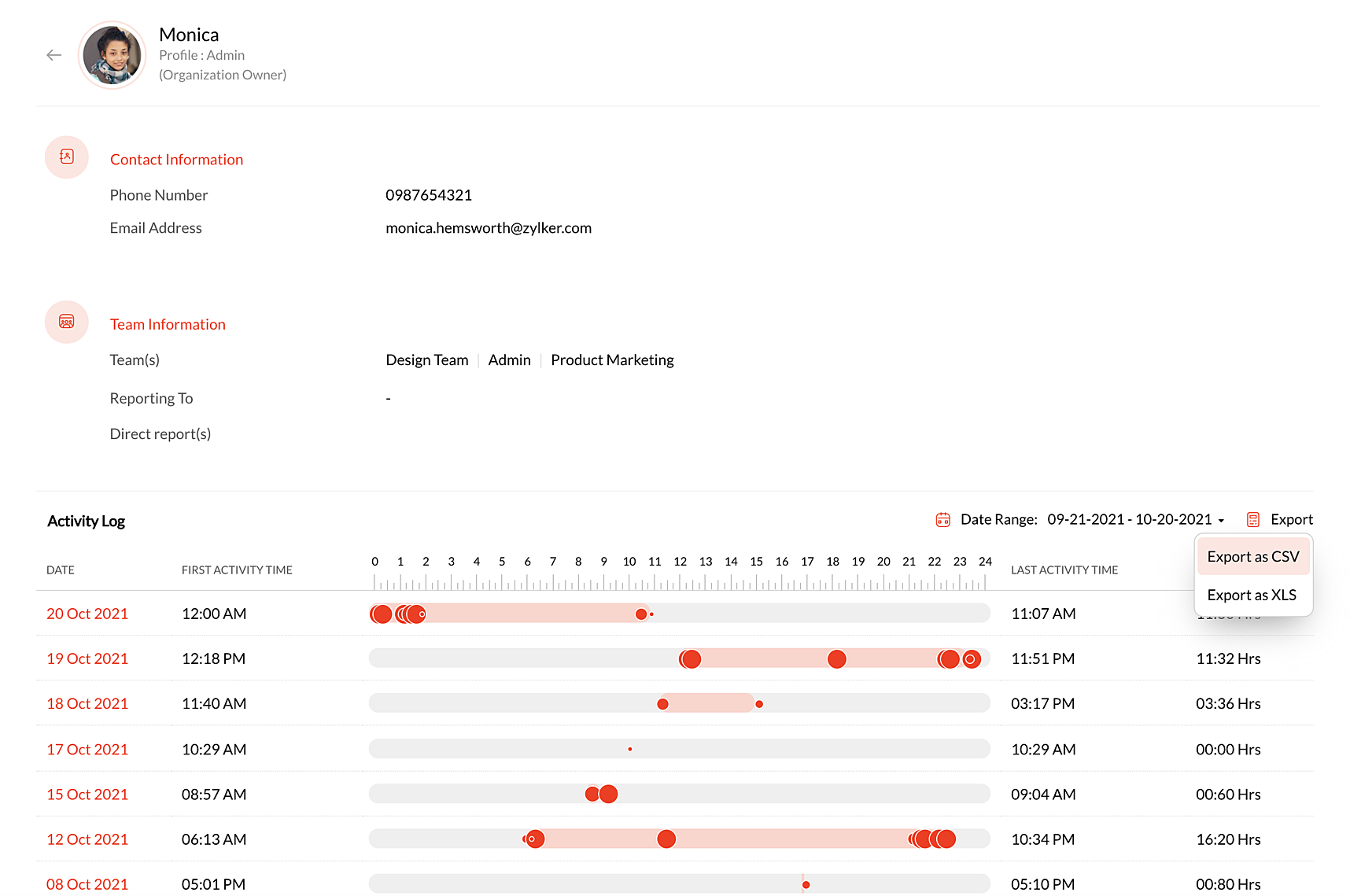Open date range 09-21-2021 - 10-20-2021 selector
The image size is (1350, 896).
(x=1129, y=519)
